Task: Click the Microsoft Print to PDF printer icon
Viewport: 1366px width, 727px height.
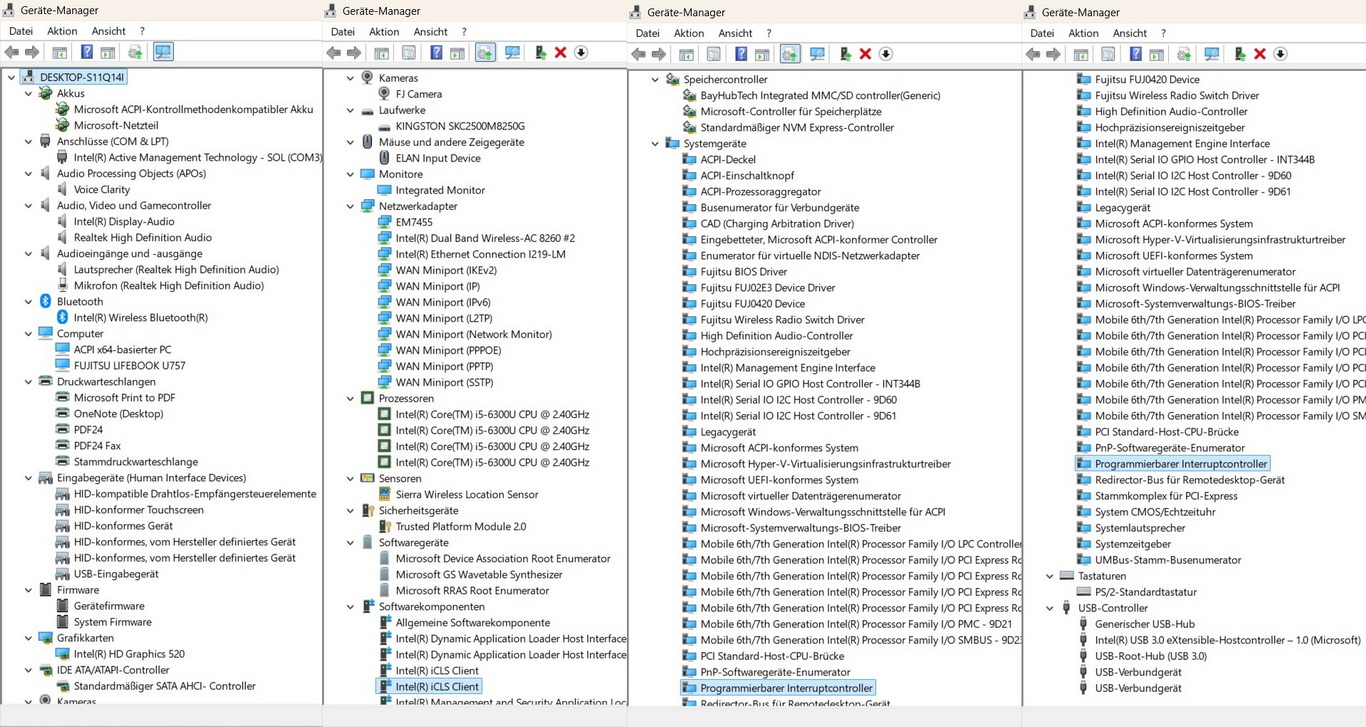Action: (62, 398)
